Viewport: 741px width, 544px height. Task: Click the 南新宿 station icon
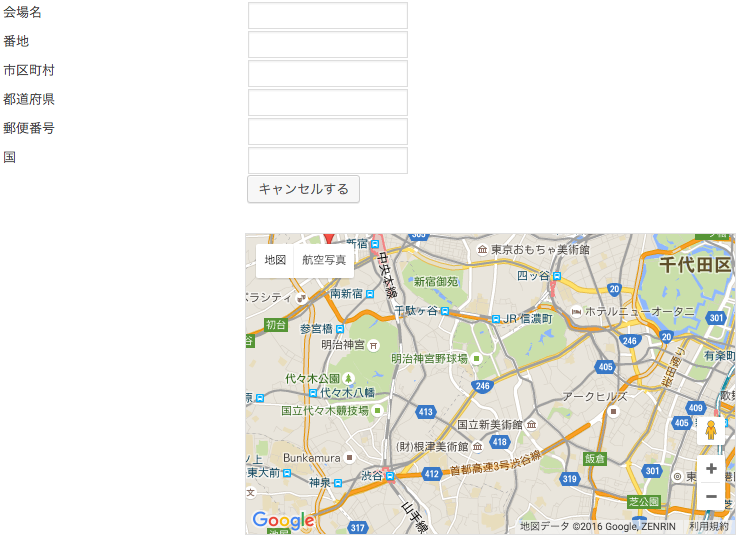370,294
